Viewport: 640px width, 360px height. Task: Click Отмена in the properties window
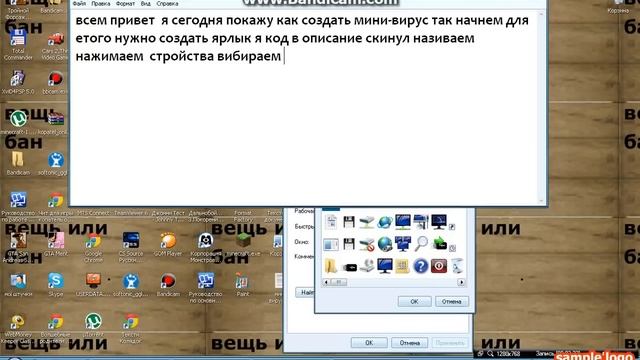tap(409, 343)
